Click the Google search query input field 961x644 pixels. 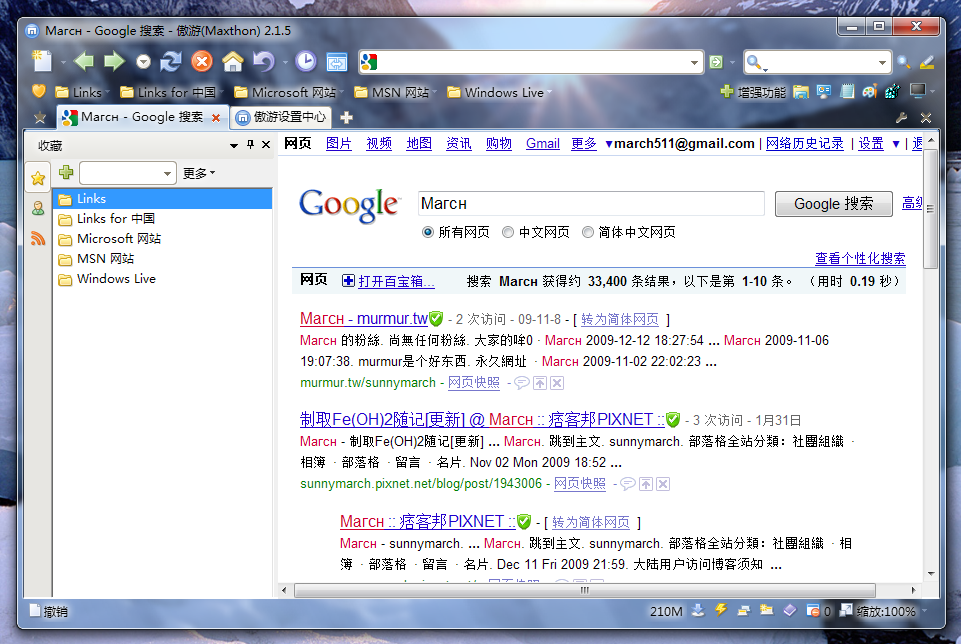591,203
